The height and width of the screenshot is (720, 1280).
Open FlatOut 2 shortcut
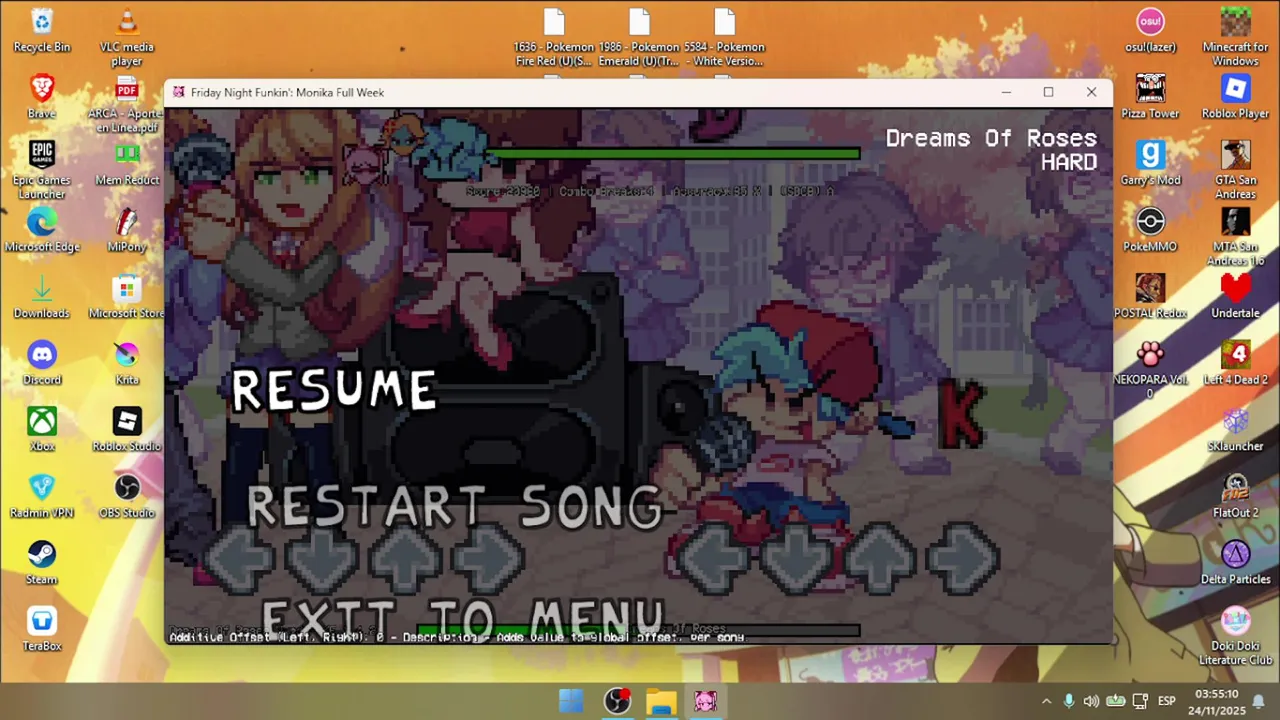(x=1236, y=495)
